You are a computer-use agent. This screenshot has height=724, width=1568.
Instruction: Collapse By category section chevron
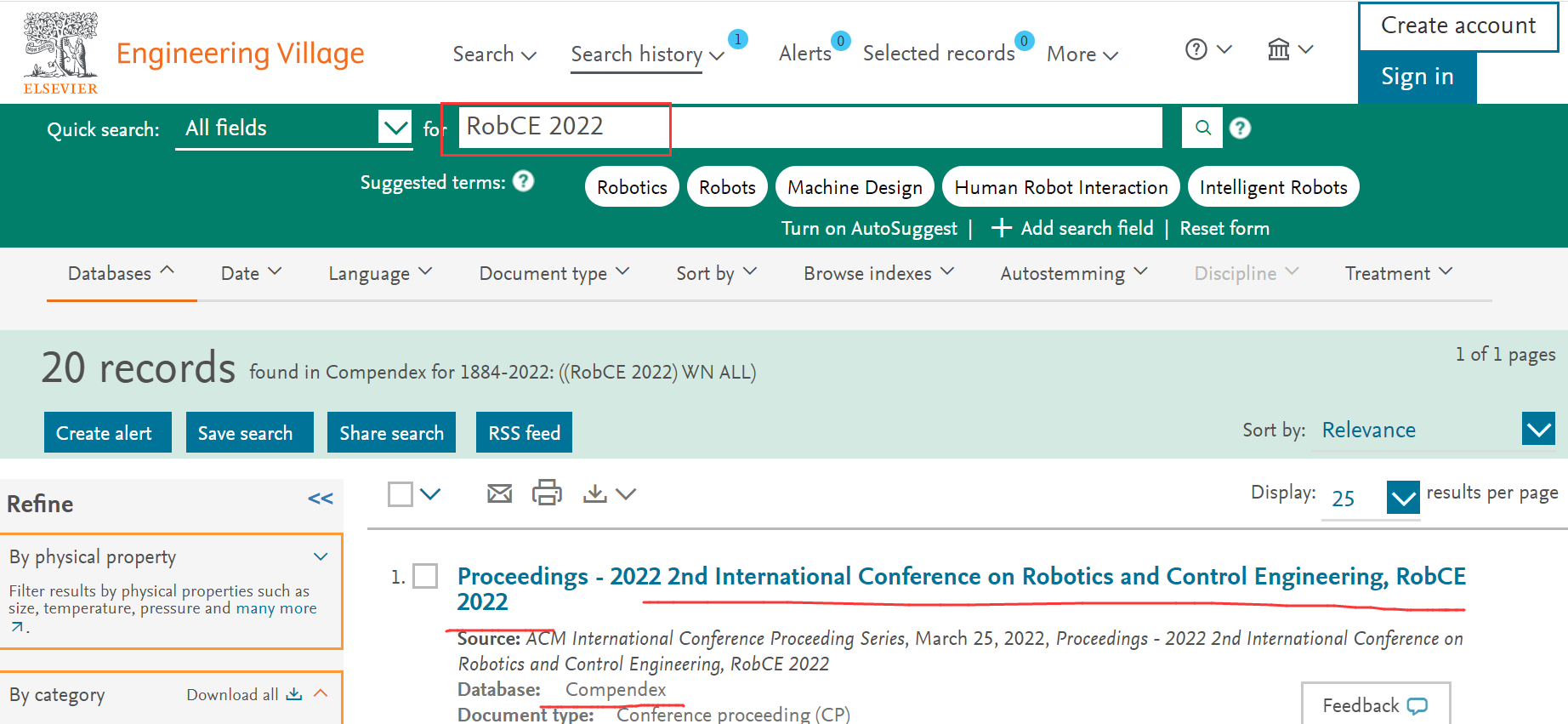pos(321,693)
